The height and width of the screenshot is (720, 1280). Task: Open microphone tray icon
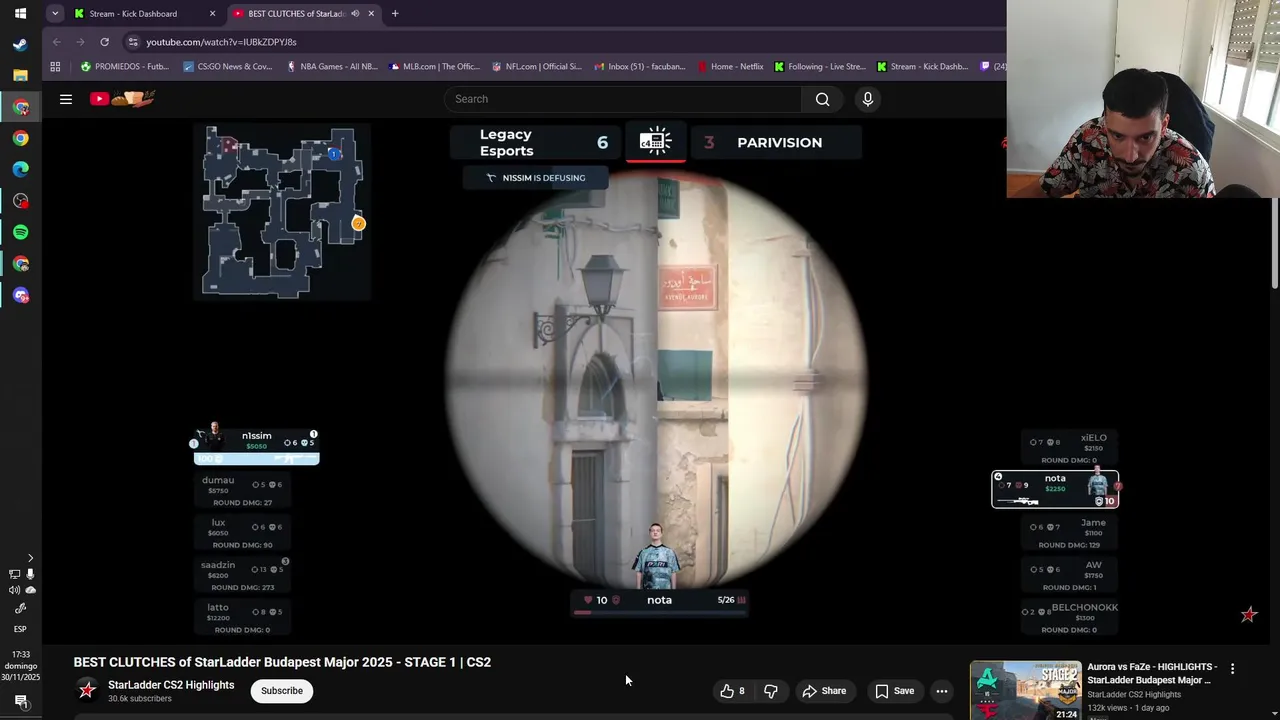pos(30,574)
